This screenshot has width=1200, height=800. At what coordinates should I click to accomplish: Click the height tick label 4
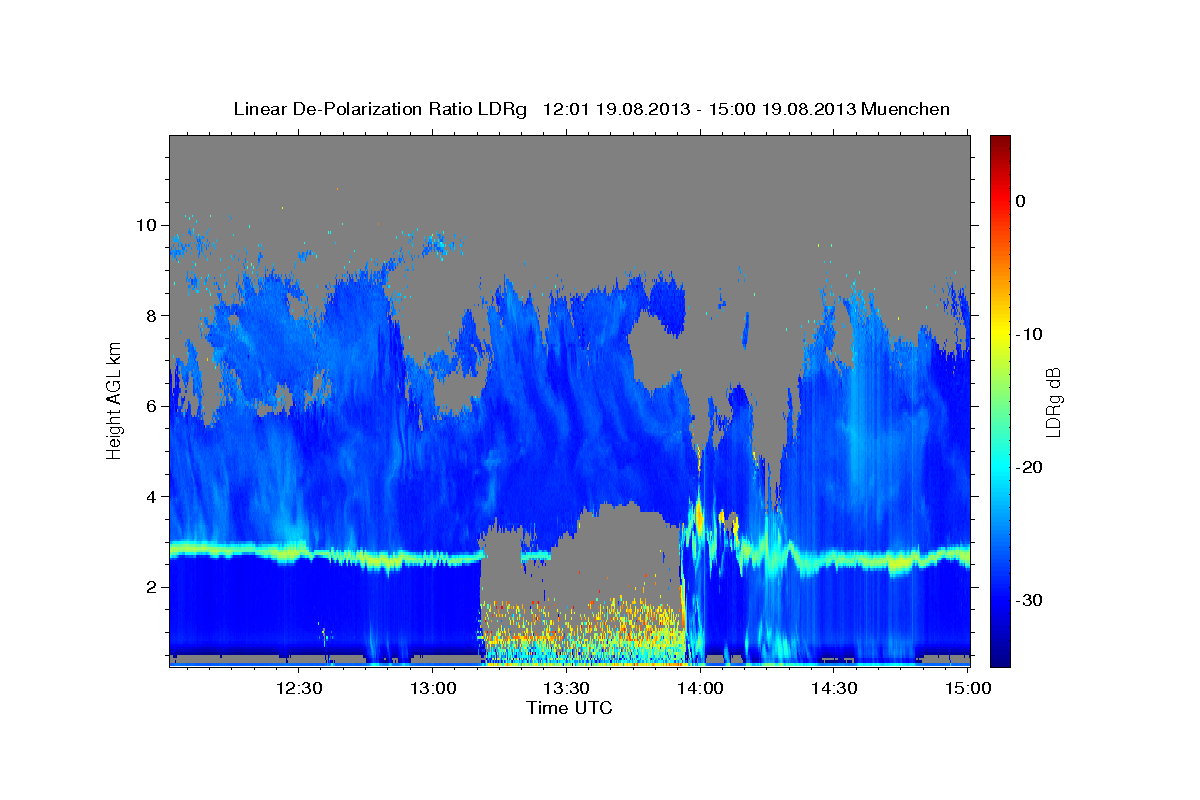click(x=153, y=497)
